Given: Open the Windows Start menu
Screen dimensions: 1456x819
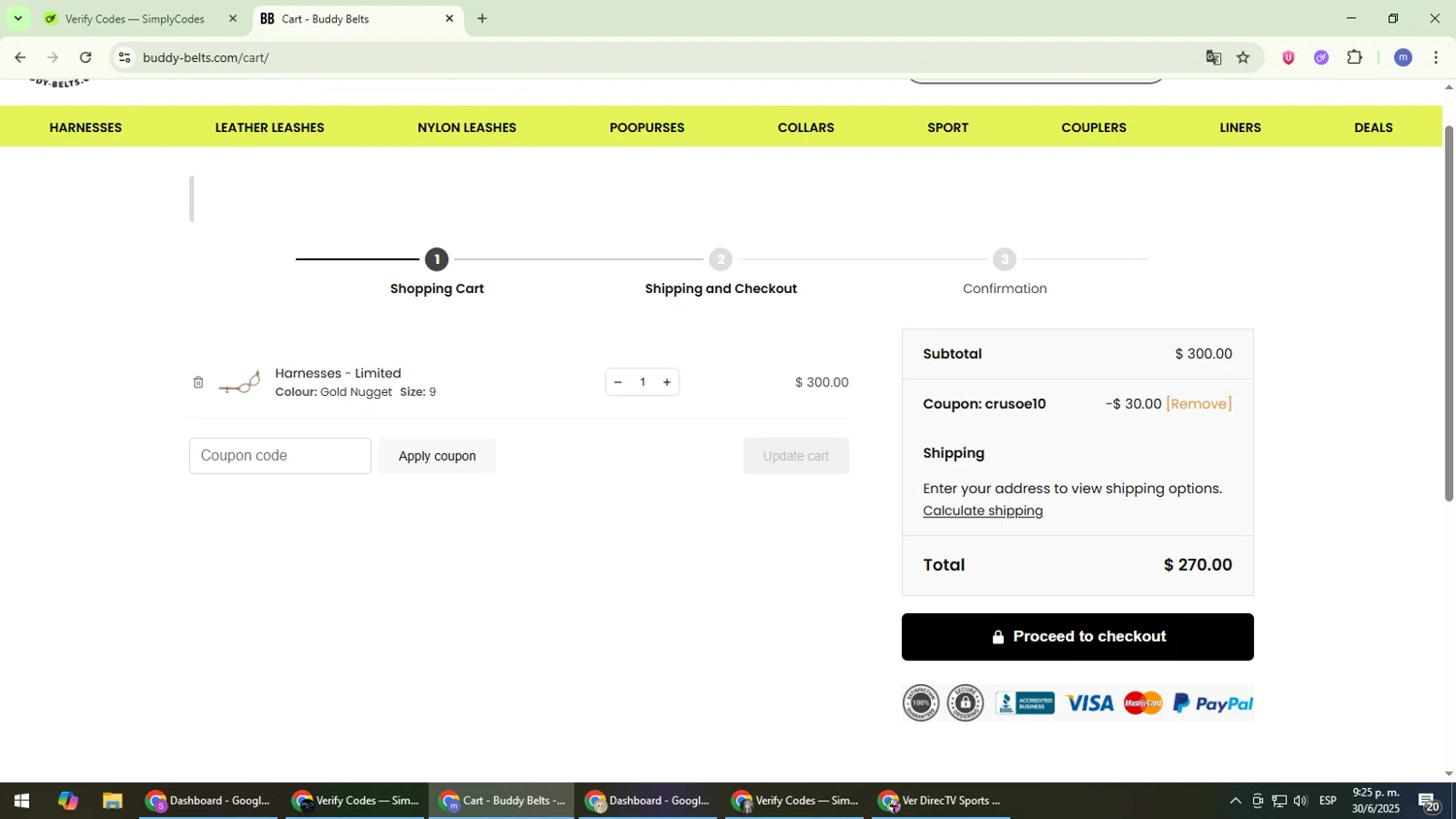Looking at the screenshot, I should point(20,802).
